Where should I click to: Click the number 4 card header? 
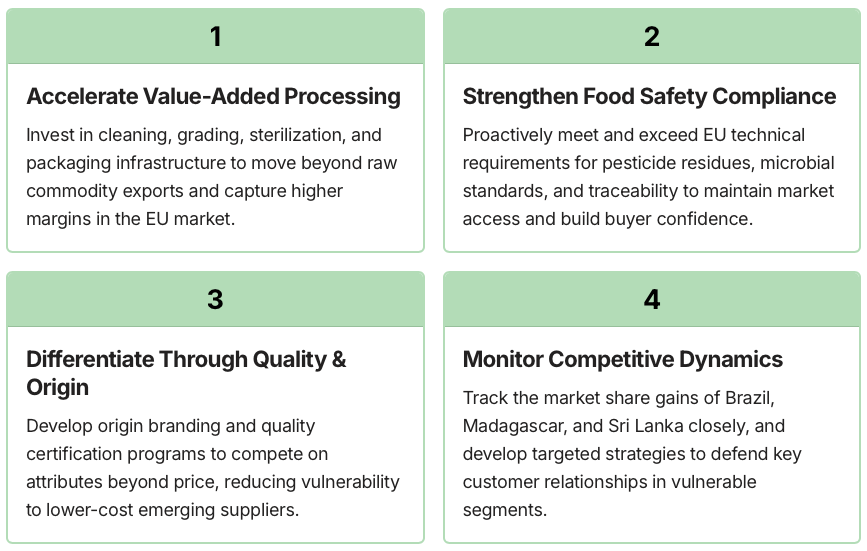(652, 300)
